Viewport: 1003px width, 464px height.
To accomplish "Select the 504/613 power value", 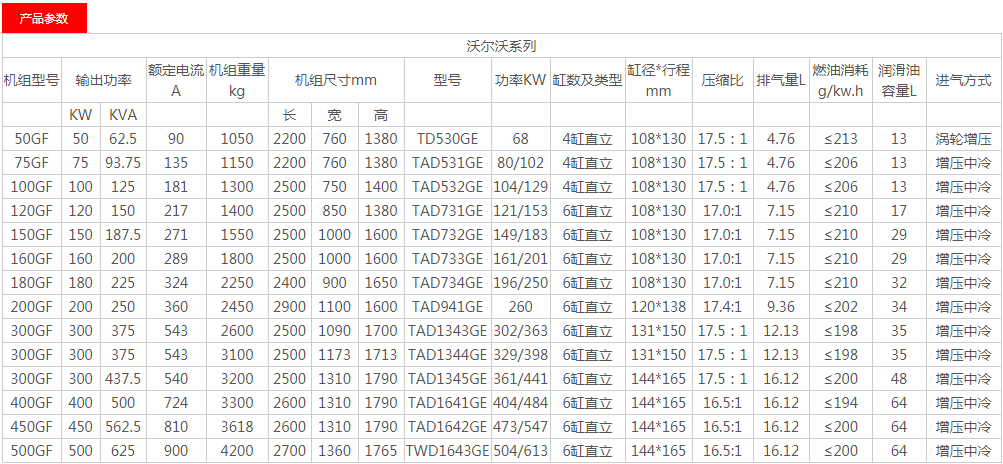I will [521, 452].
